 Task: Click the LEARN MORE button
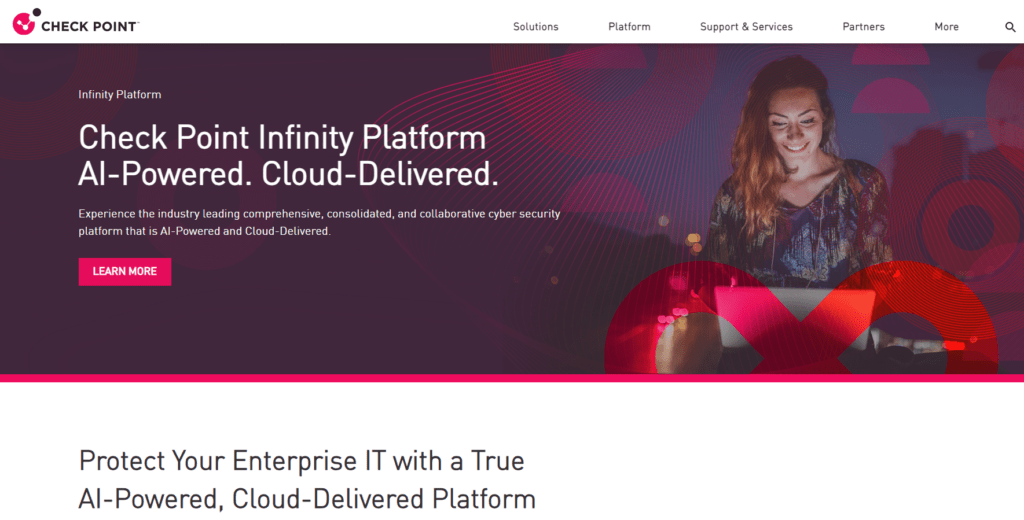coord(125,272)
